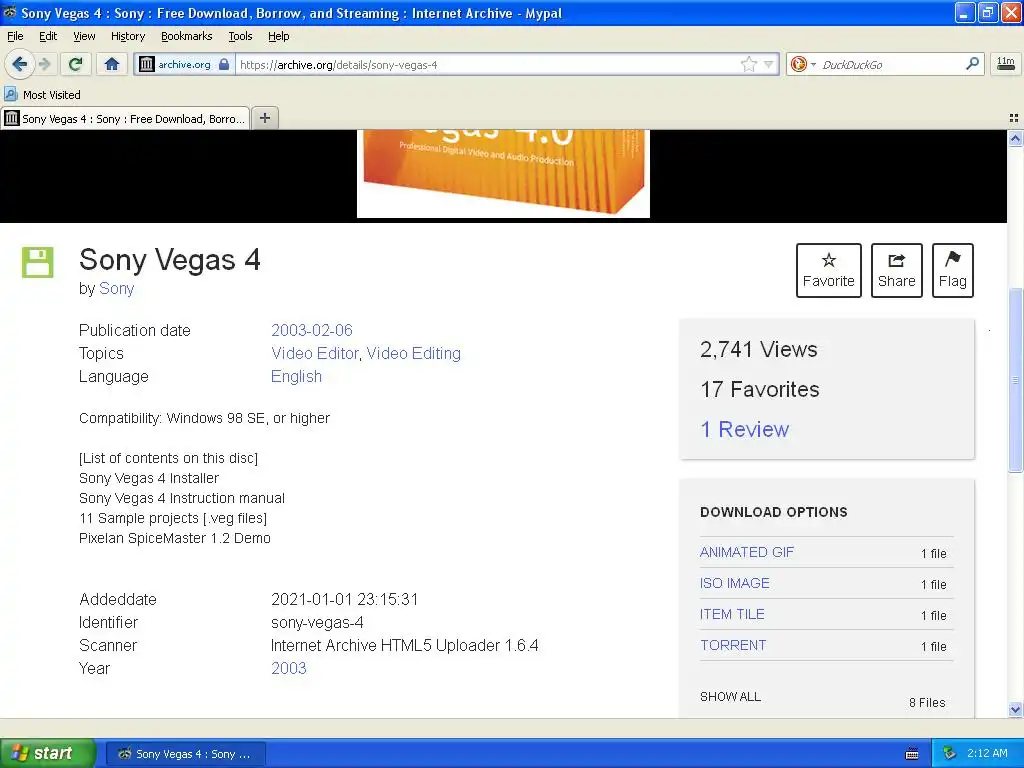Click the system tray network icon
The width and height of the screenshot is (1024, 768).
pyautogui.click(x=950, y=753)
